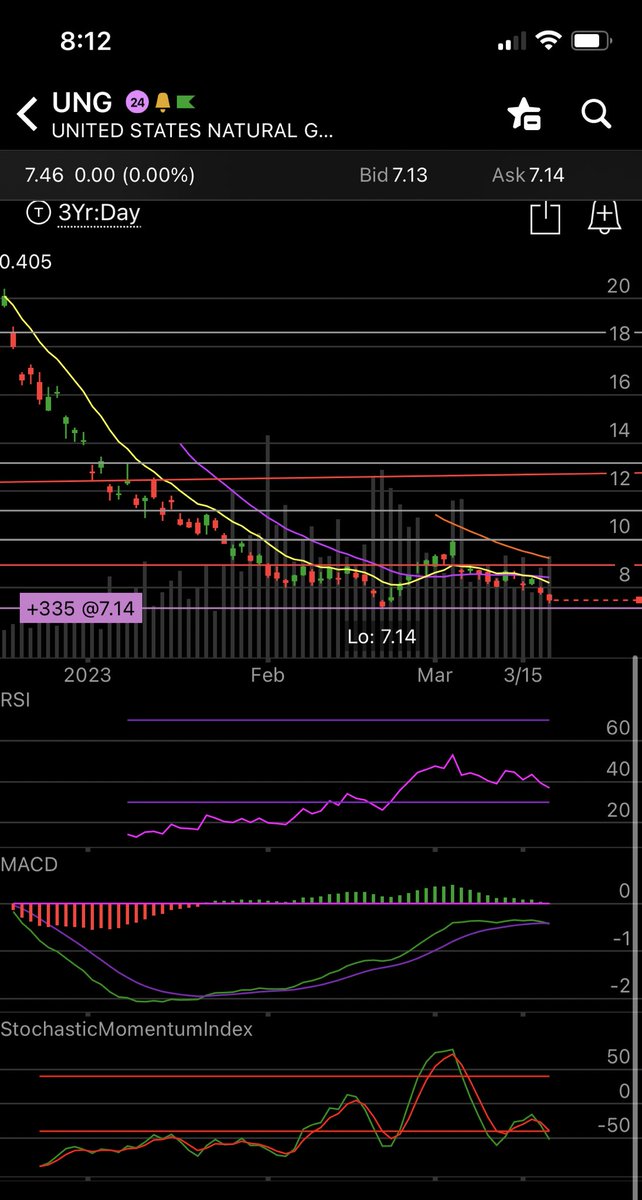Open the search magnifier icon
Screen dimensions: 642x1200
pyautogui.click(x=596, y=114)
